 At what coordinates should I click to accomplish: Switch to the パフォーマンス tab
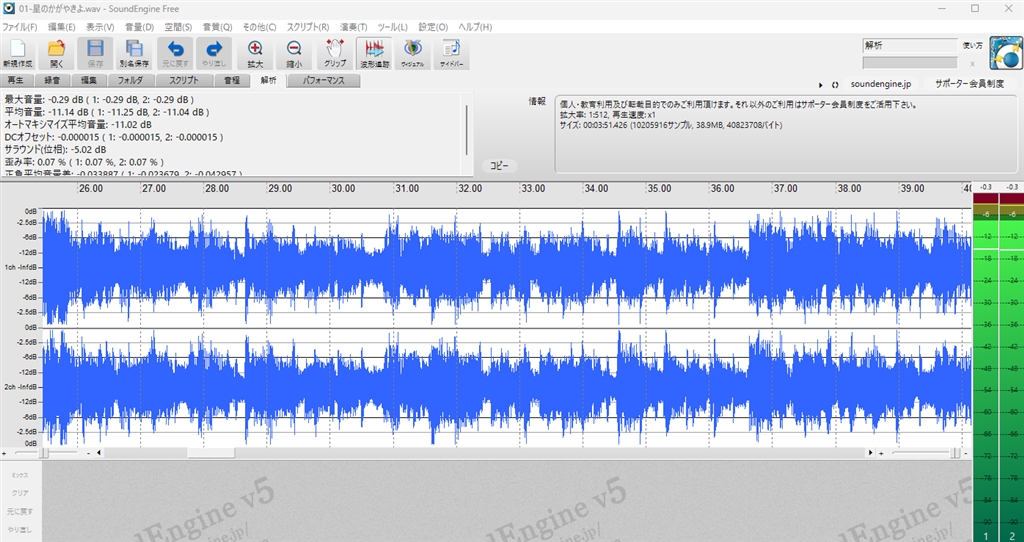pyautogui.click(x=324, y=80)
